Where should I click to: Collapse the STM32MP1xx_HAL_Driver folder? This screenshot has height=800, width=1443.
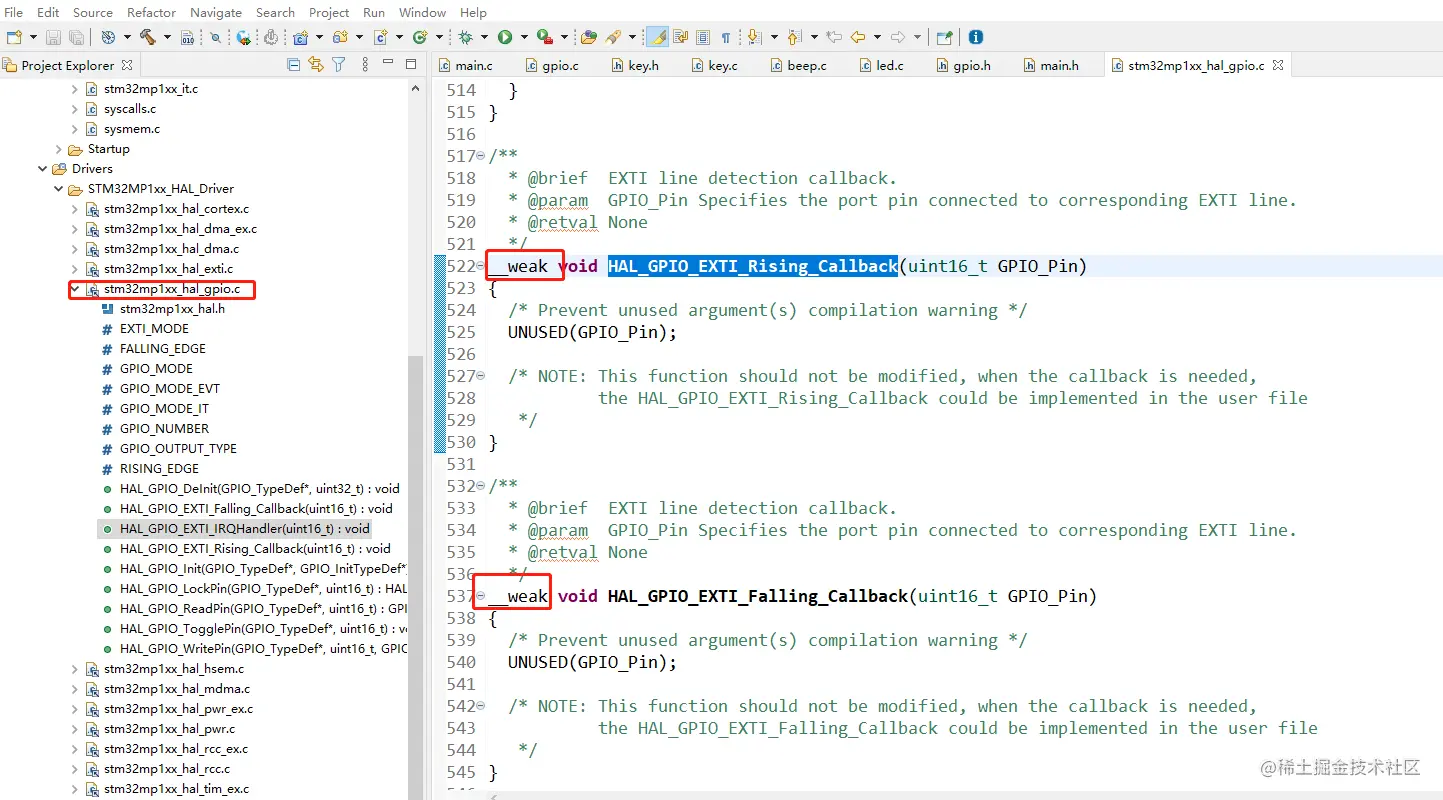click(x=59, y=189)
